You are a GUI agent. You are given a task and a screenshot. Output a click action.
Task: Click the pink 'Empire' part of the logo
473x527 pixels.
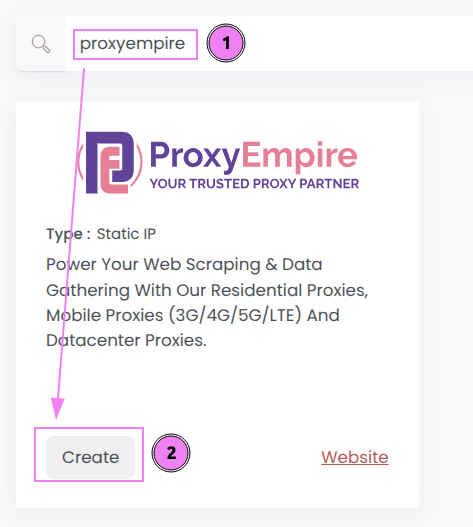click(x=300, y=155)
